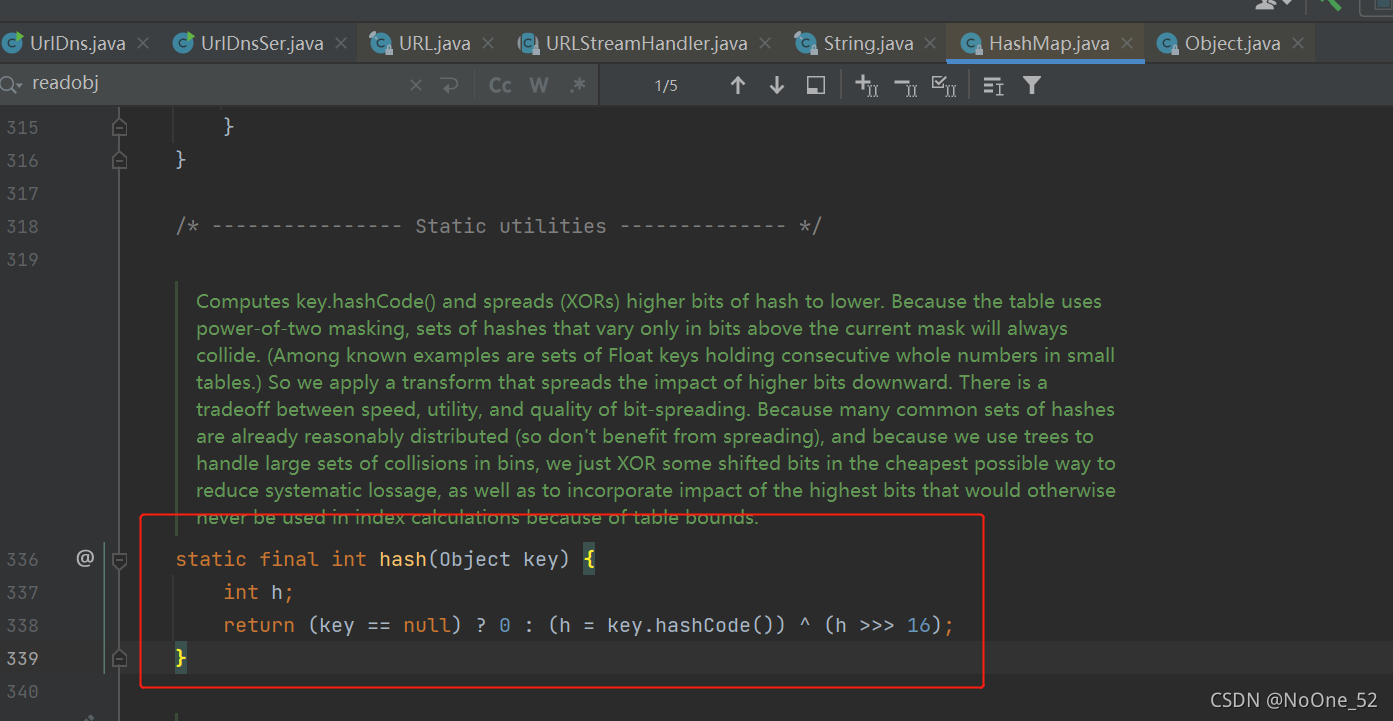
Task: Close the UrlDns.java tab
Action: [x=143, y=44]
